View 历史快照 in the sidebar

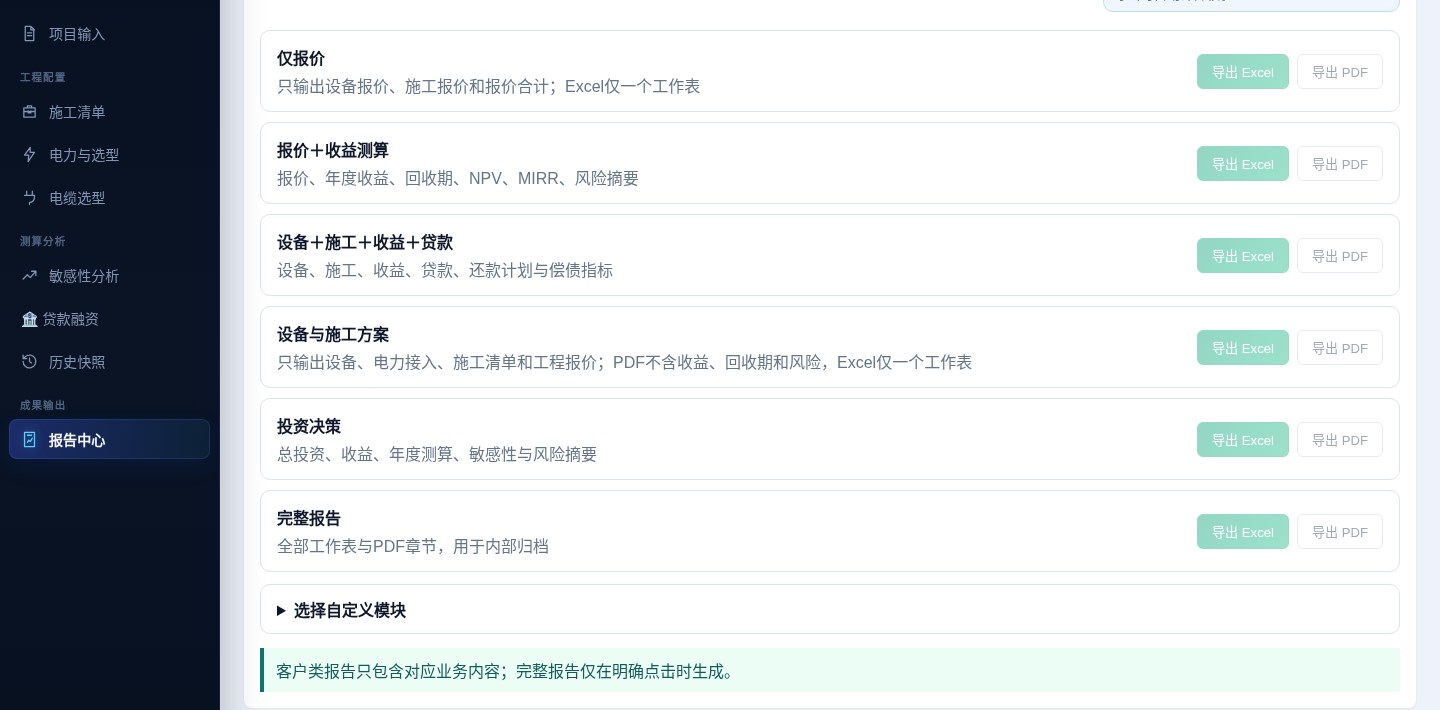click(x=110, y=362)
